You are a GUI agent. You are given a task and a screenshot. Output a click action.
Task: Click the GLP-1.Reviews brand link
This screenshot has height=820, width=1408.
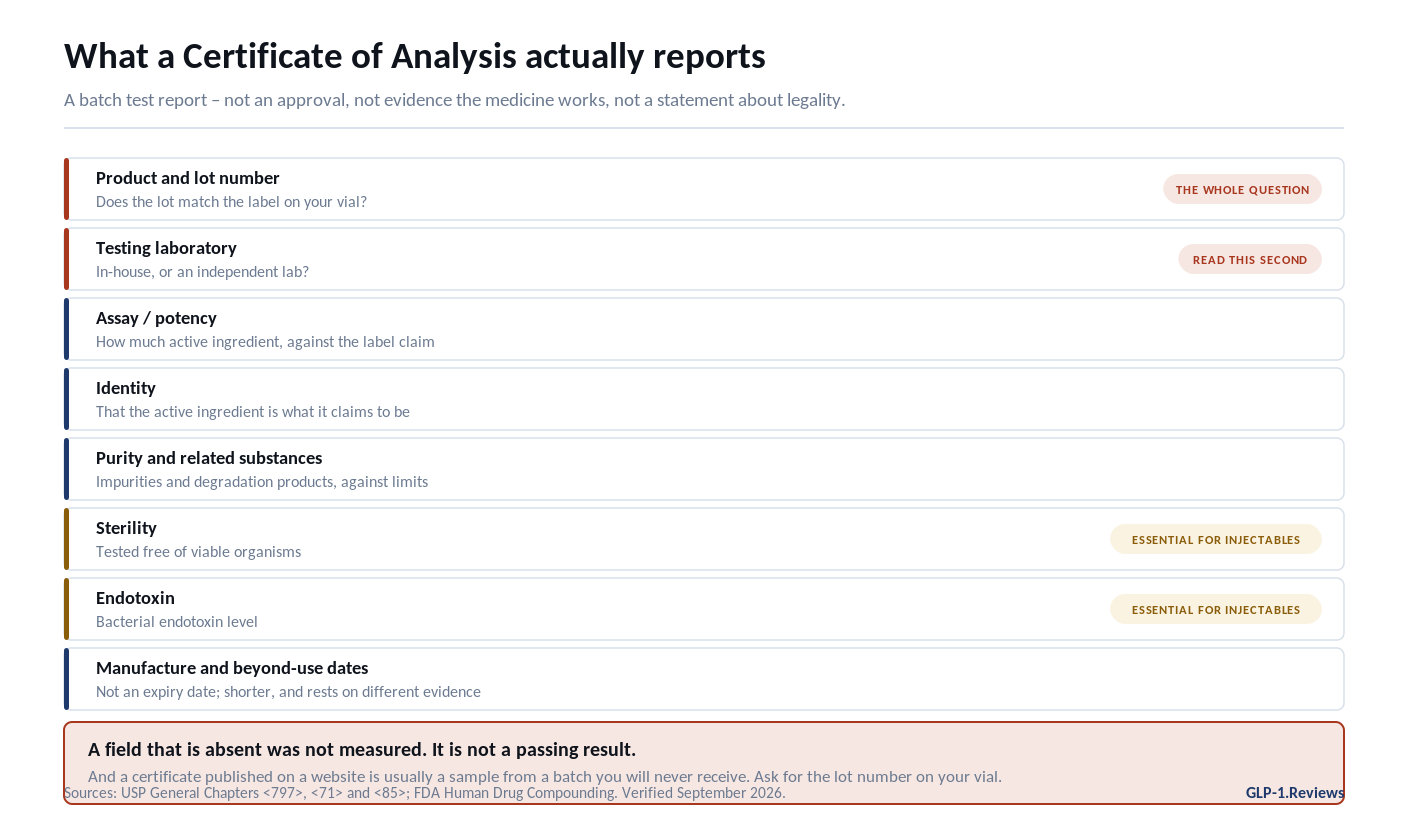coord(1295,793)
